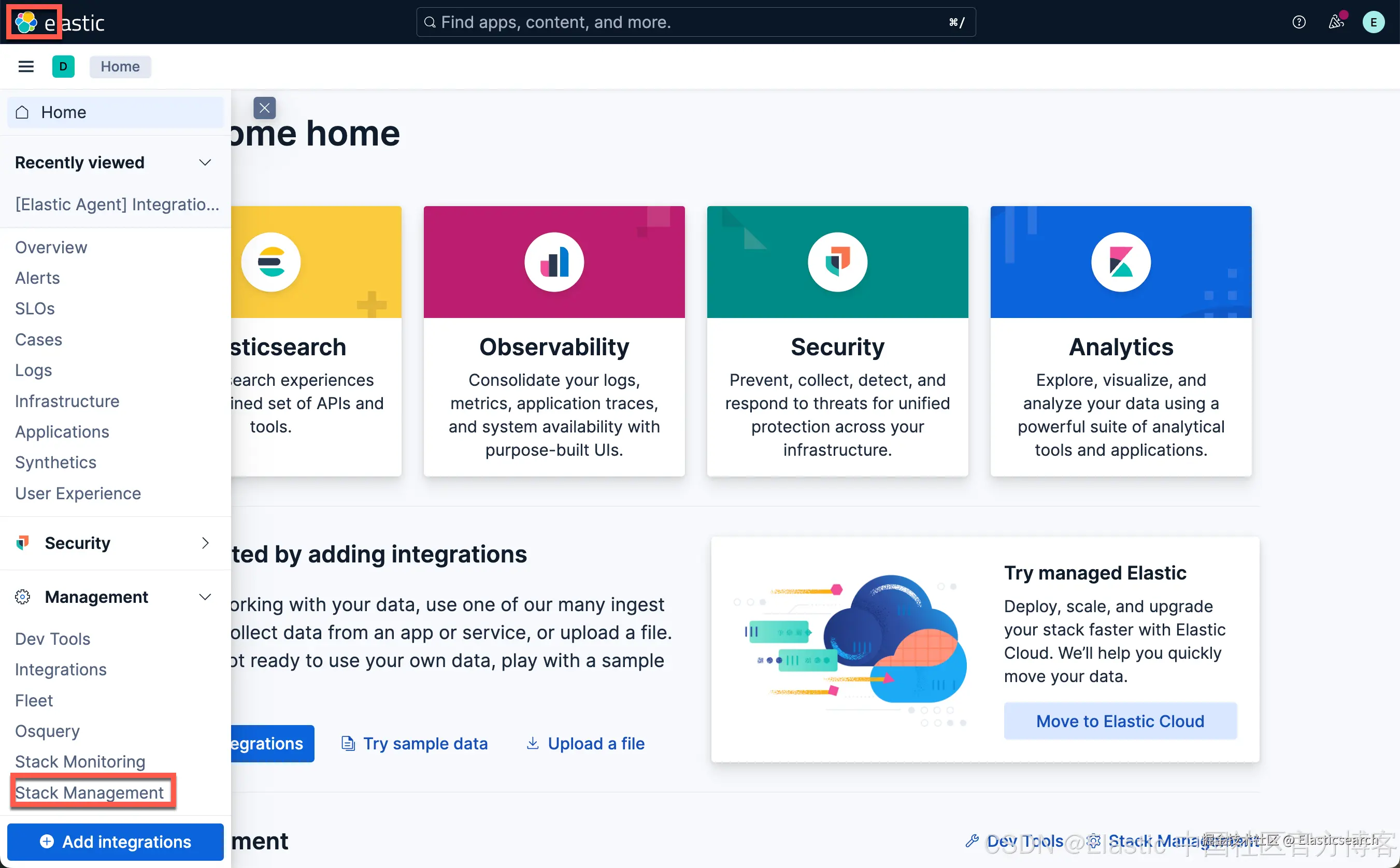This screenshot has height=868, width=1400.
Task: Open the Analytics Kibana card icon
Action: [1120, 263]
